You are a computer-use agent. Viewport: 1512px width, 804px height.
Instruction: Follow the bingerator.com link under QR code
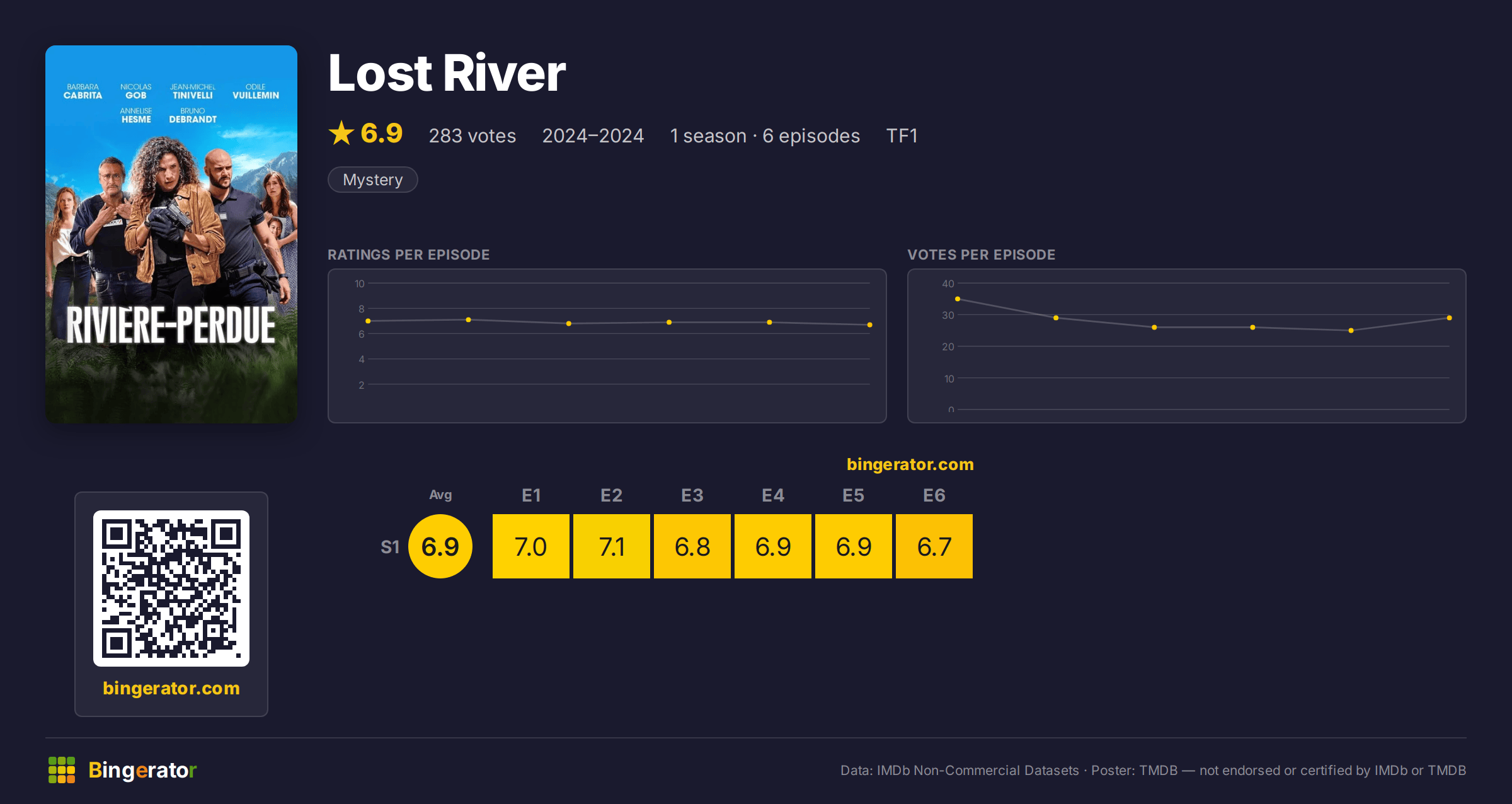pyautogui.click(x=171, y=688)
